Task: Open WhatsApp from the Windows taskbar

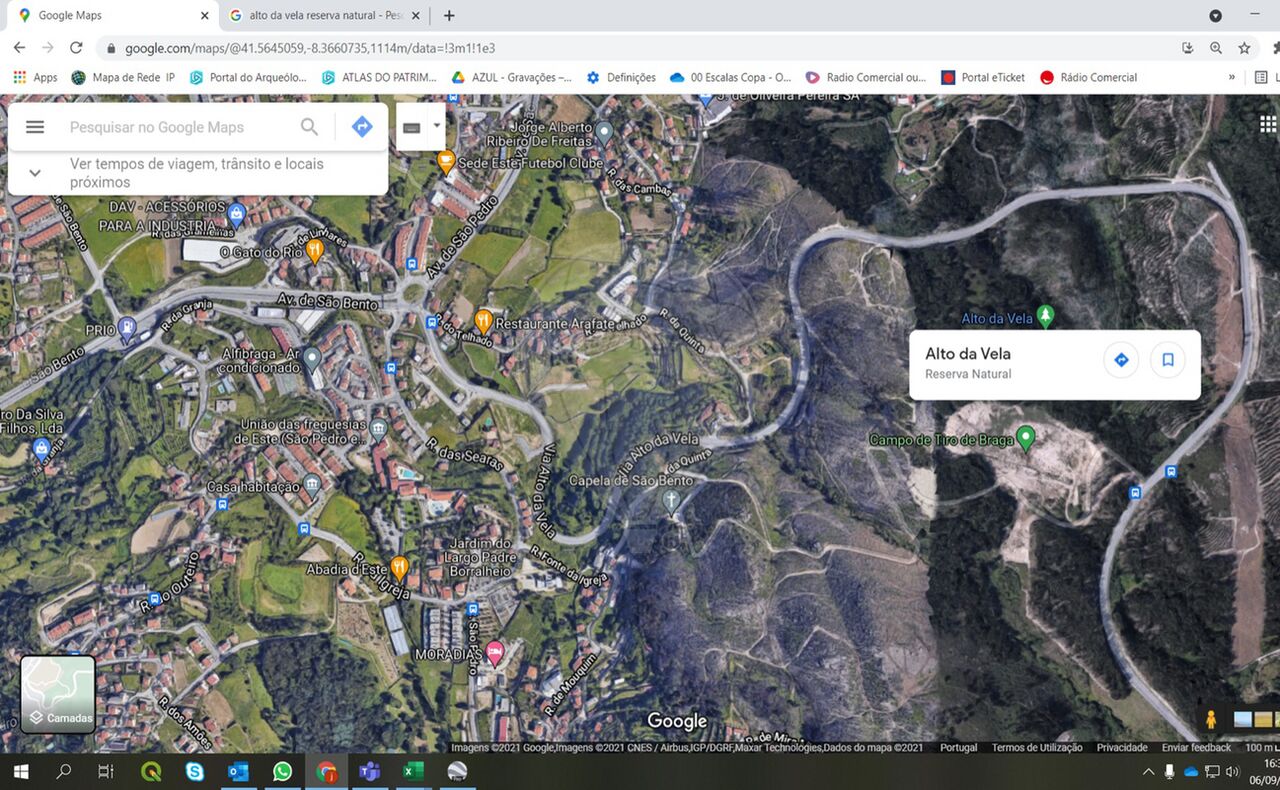Action: pyautogui.click(x=282, y=771)
